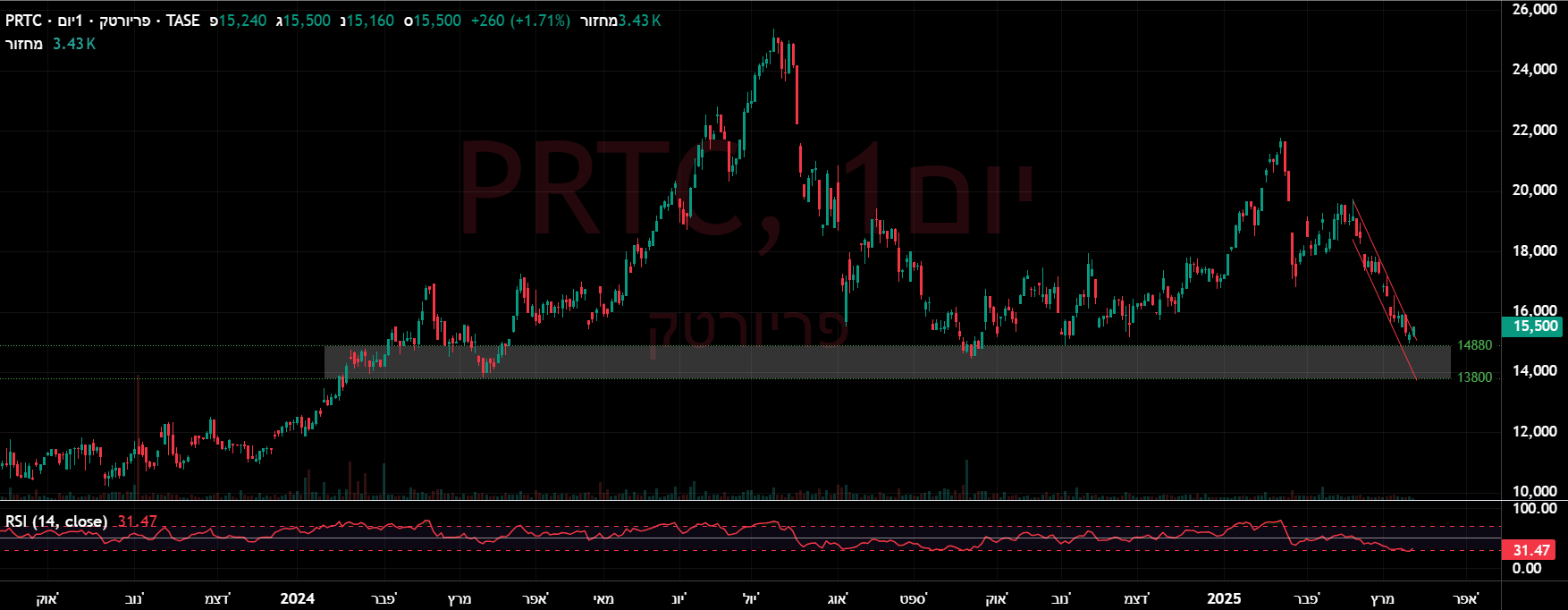The width and height of the screenshot is (1568, 610).
Task: Click the 12,000 price scale label
Action: coord(1534,431)
